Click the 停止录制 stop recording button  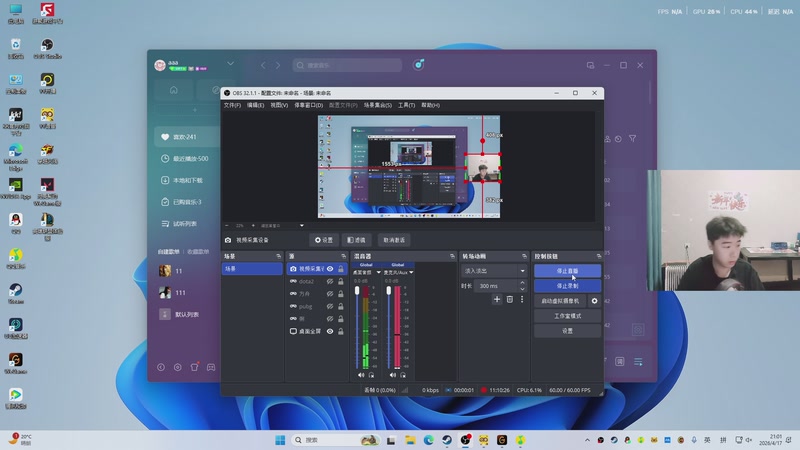click(567, 285)
